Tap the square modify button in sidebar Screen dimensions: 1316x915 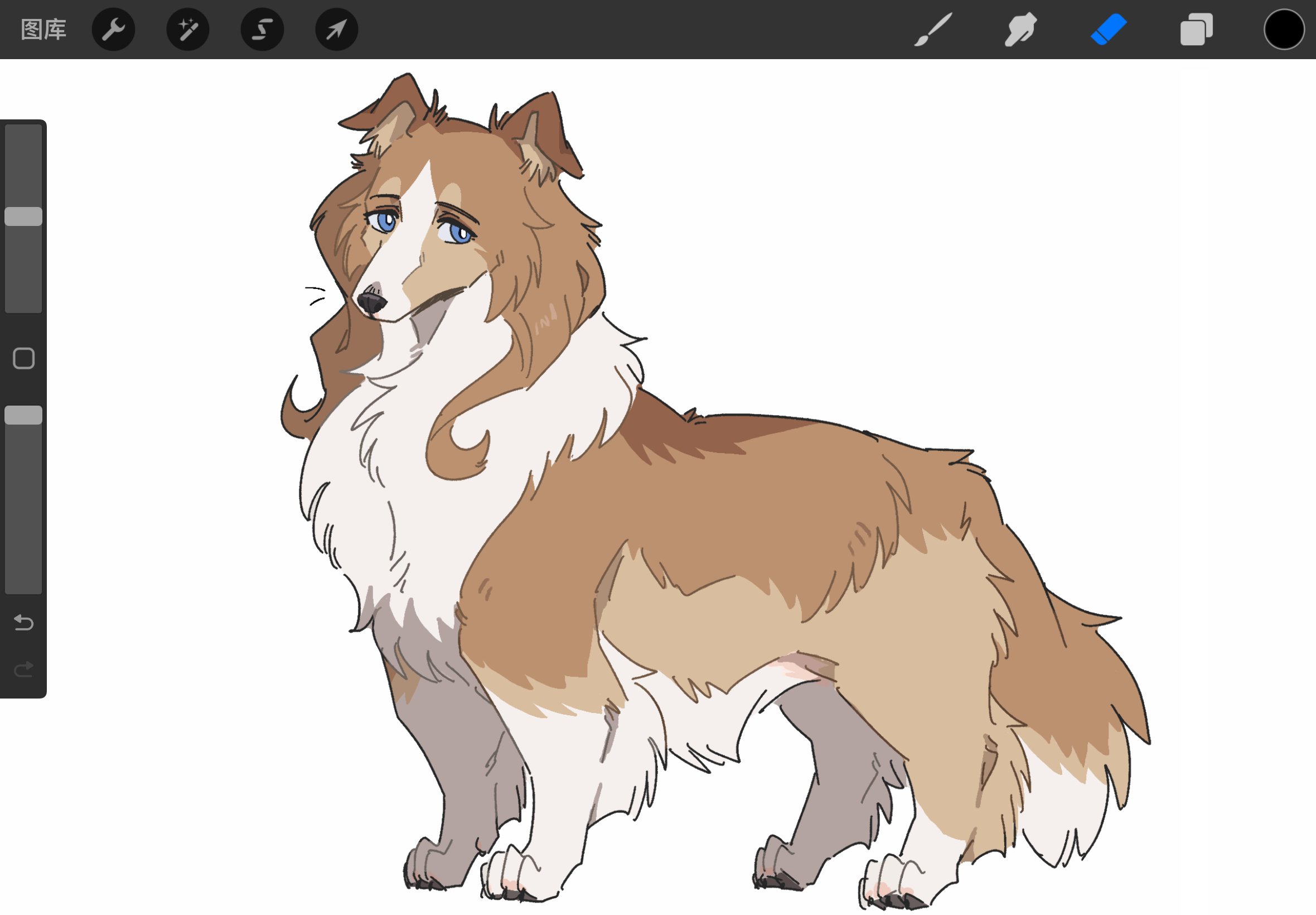coord(23,359)
